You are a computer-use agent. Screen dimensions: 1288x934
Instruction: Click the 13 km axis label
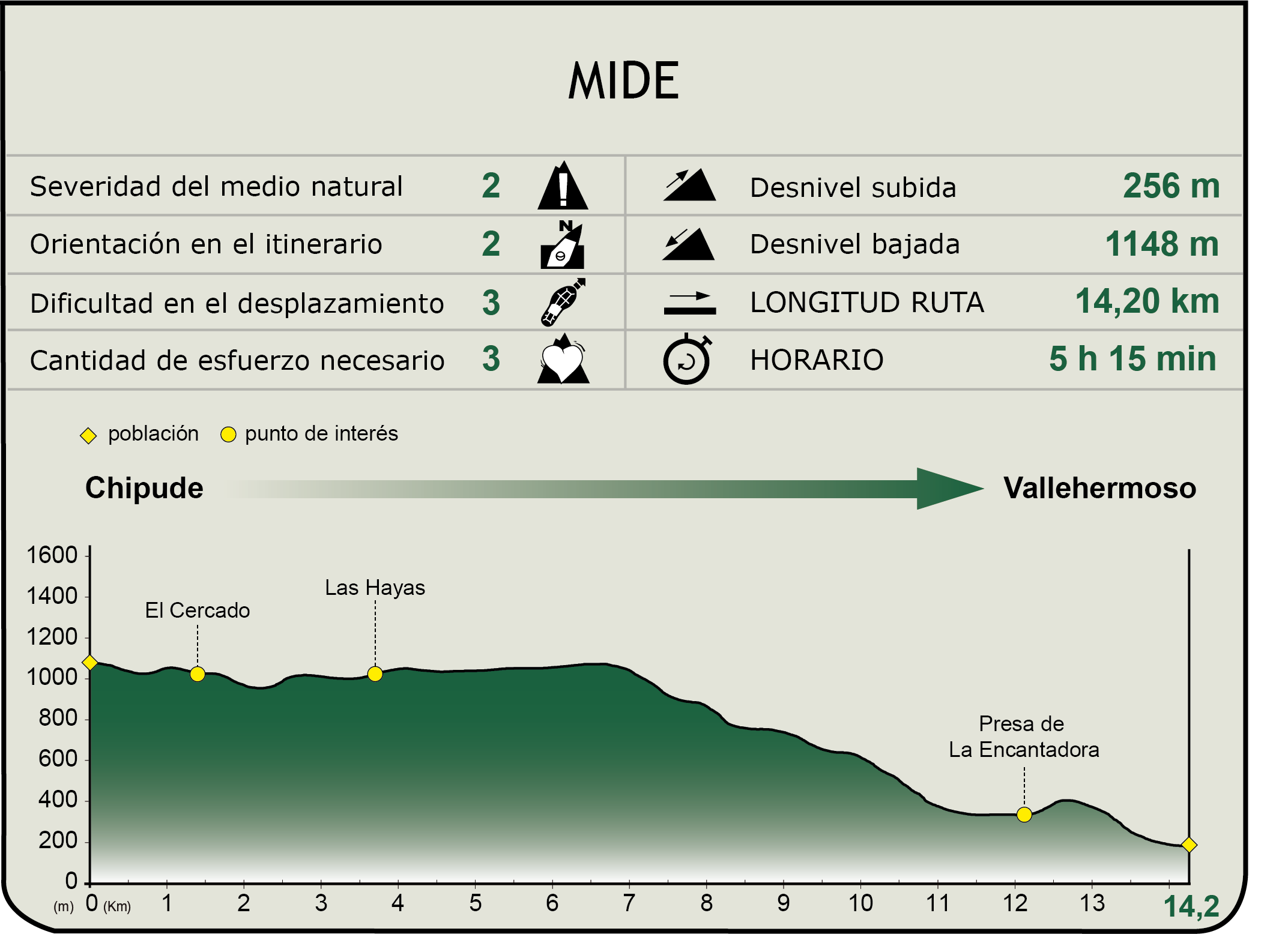pos(1092,903)
